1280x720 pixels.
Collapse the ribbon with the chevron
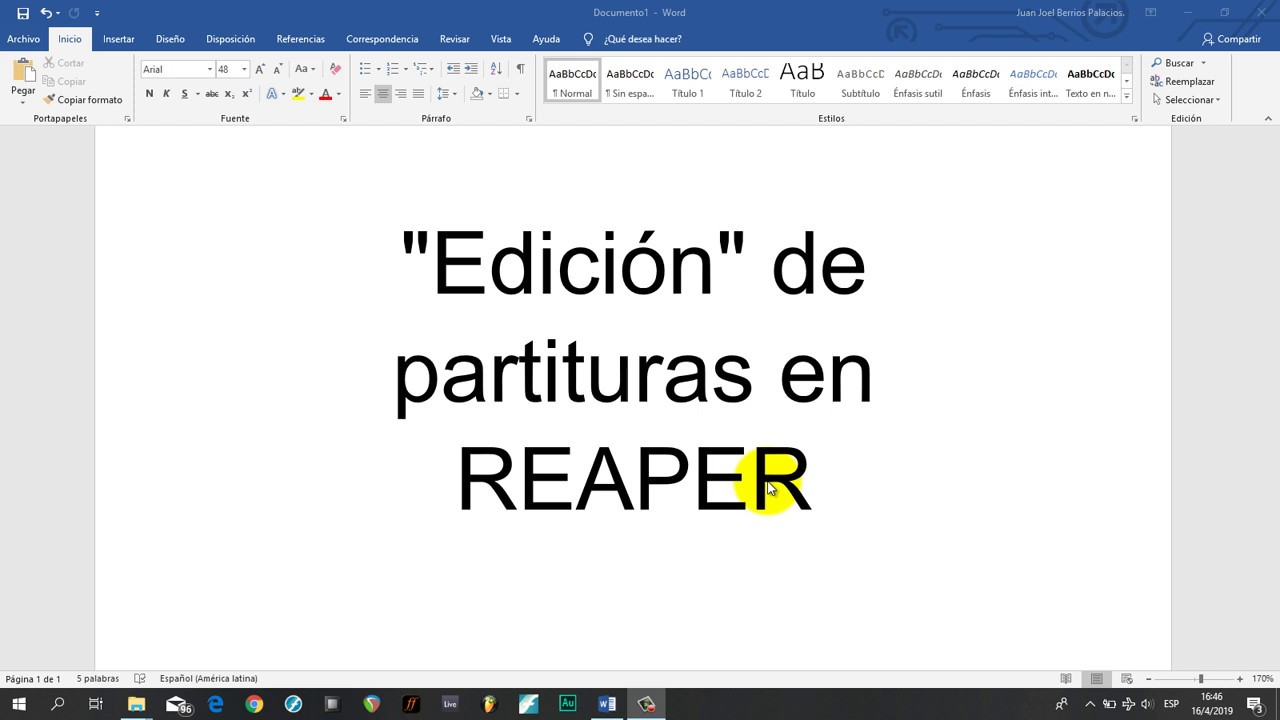pyautogui.click(x=1268, y=118)
